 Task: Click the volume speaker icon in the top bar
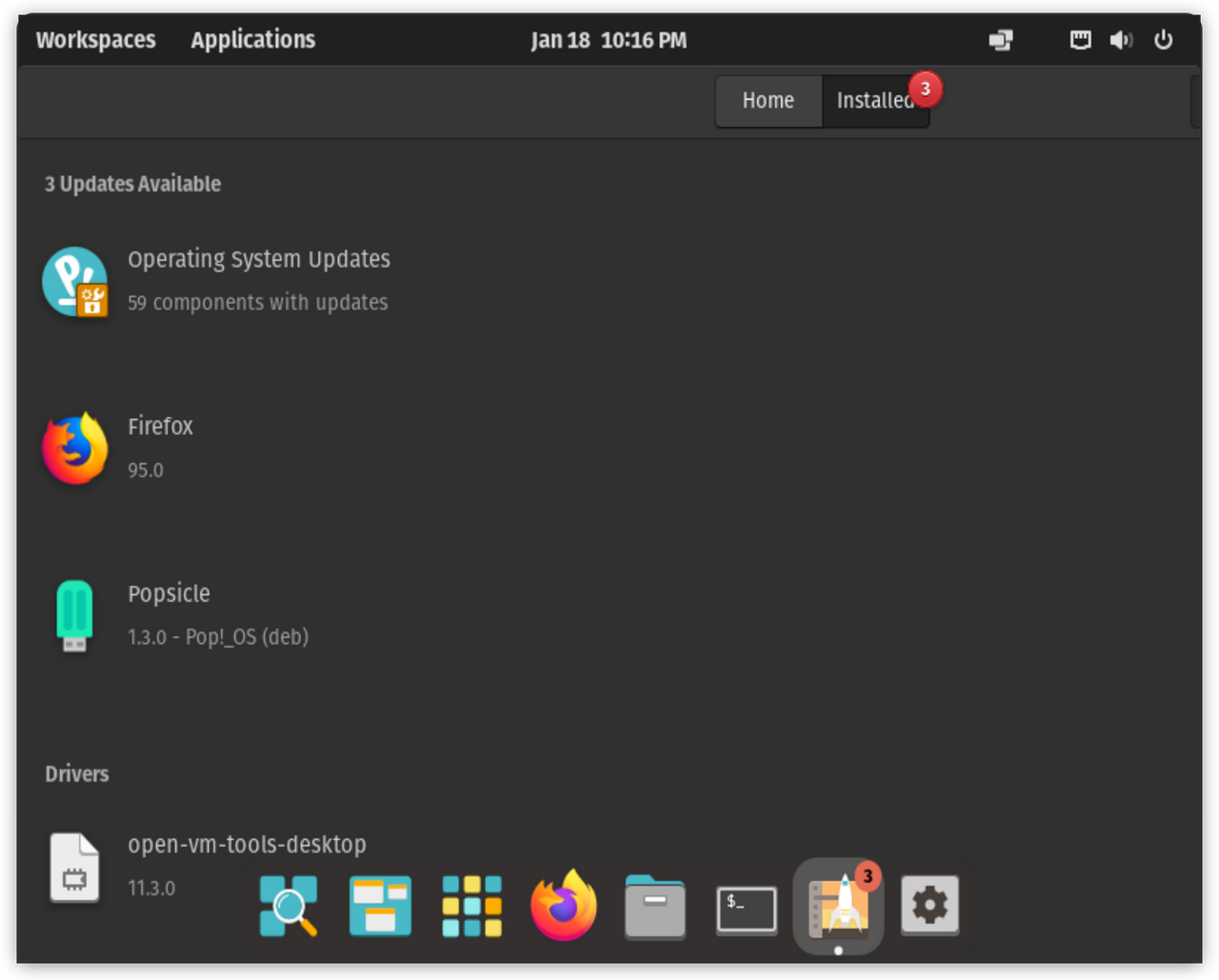(1121, 40)
